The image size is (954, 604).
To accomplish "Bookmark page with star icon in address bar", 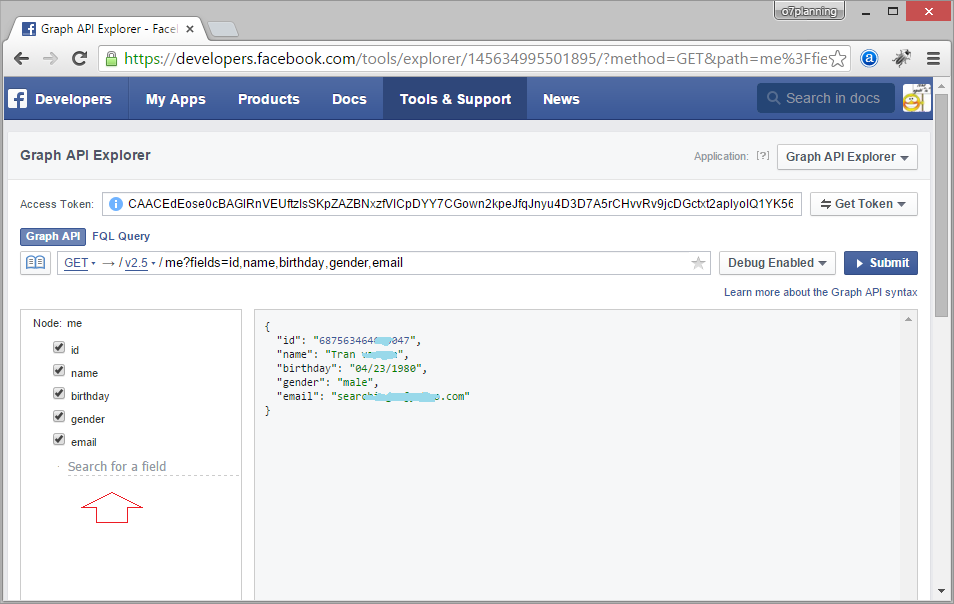I will click(838, 58).
